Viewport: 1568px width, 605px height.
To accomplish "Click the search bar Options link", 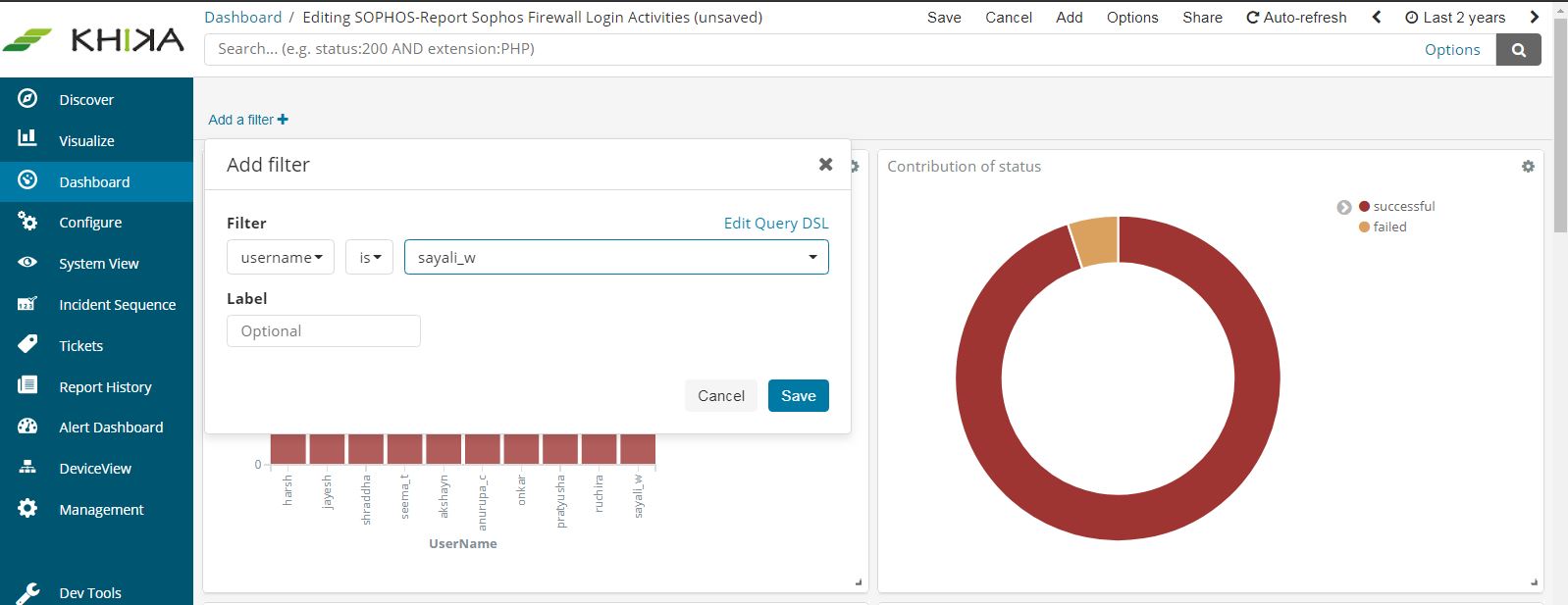I will pos(1452,50).
